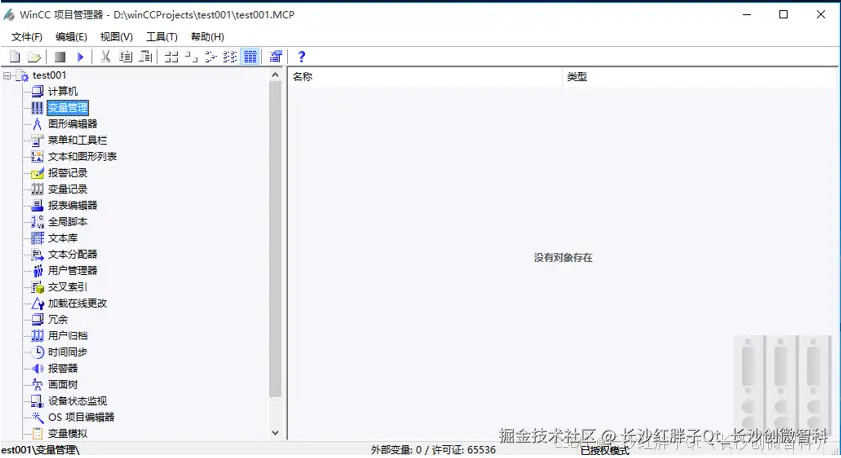Image resolution: width=841 pixels, height=458 pixels.
Task: Click the tree panel scroll-up arrow
Action: coord(275,75)
